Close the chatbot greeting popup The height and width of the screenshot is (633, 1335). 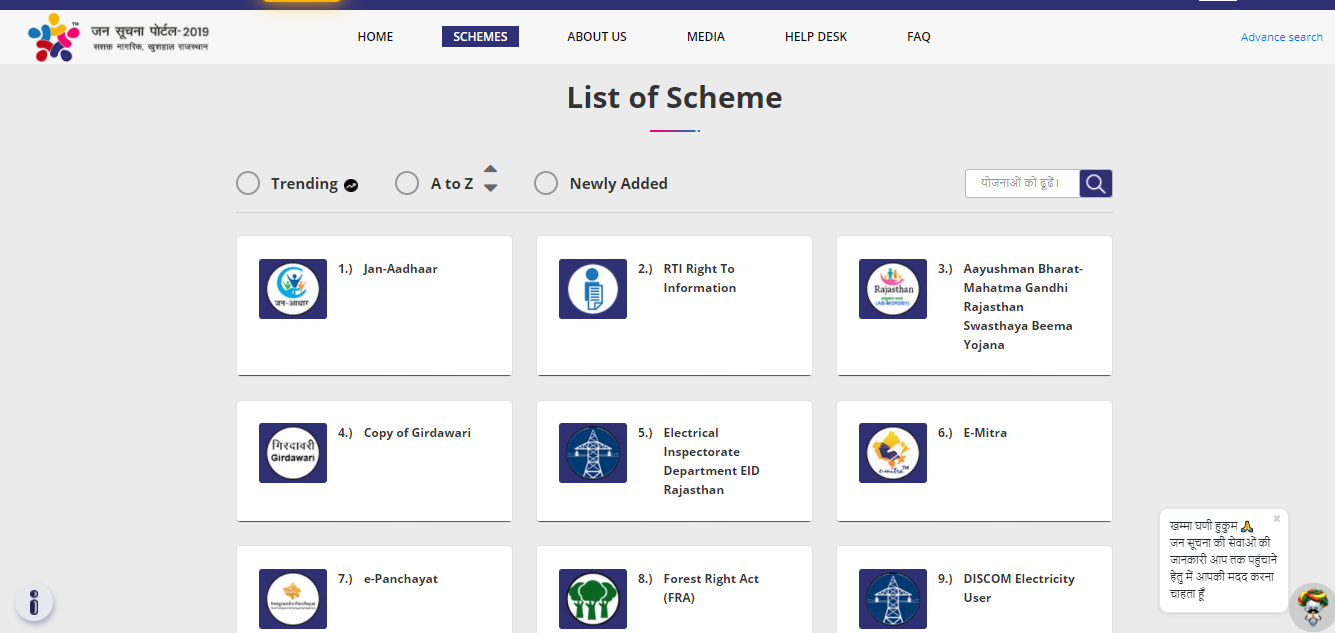(1277, 519)
